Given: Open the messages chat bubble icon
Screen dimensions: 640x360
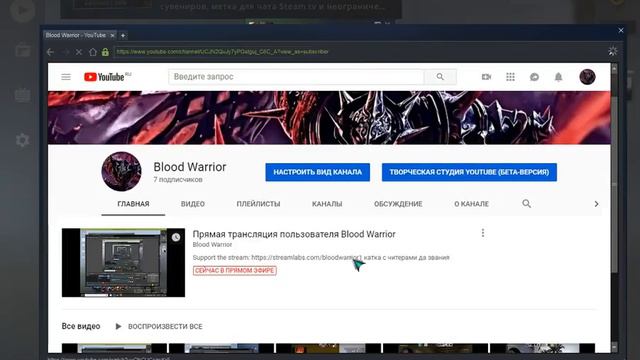Looking at the screenshot, I should click(534, 77).
